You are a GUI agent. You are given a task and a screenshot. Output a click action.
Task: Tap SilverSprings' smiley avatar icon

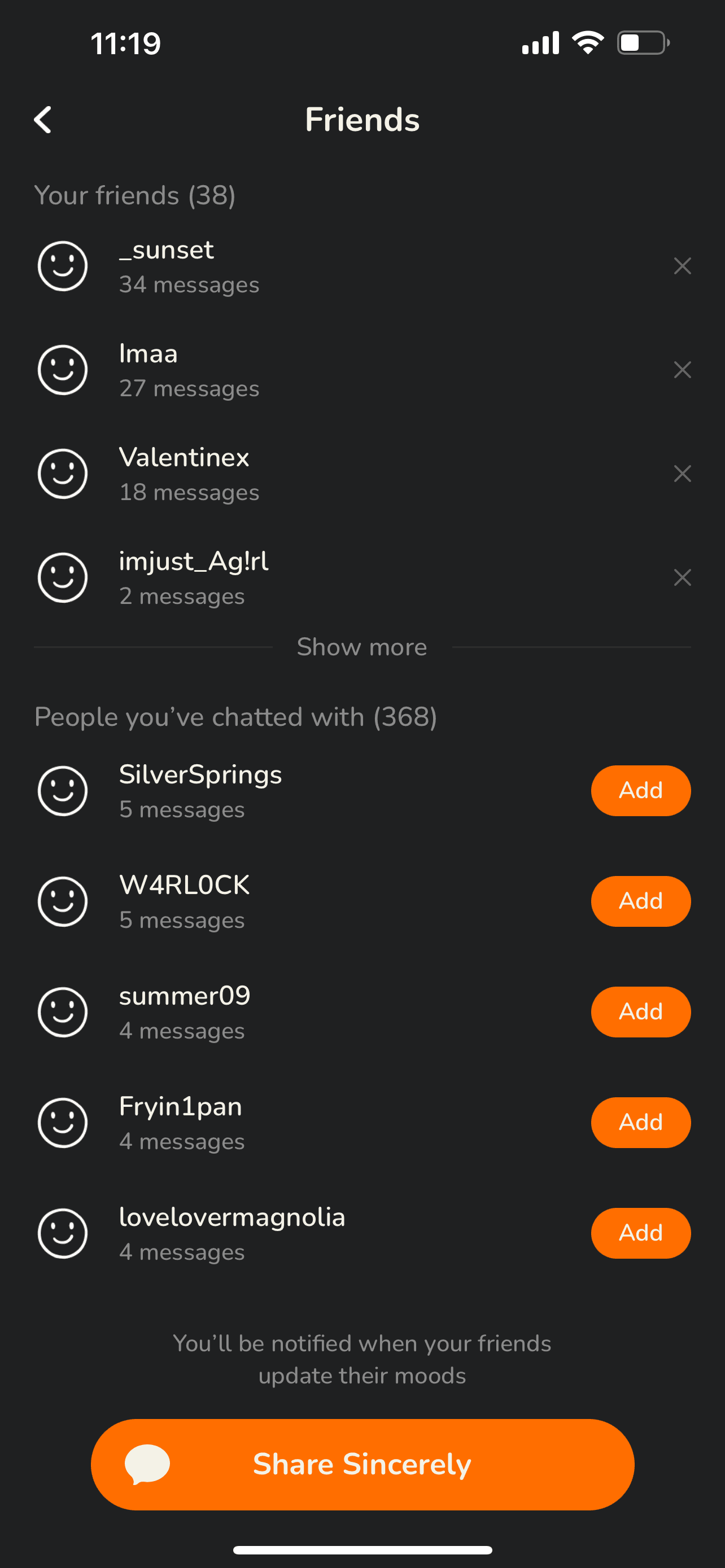click(x=63, y=791)
